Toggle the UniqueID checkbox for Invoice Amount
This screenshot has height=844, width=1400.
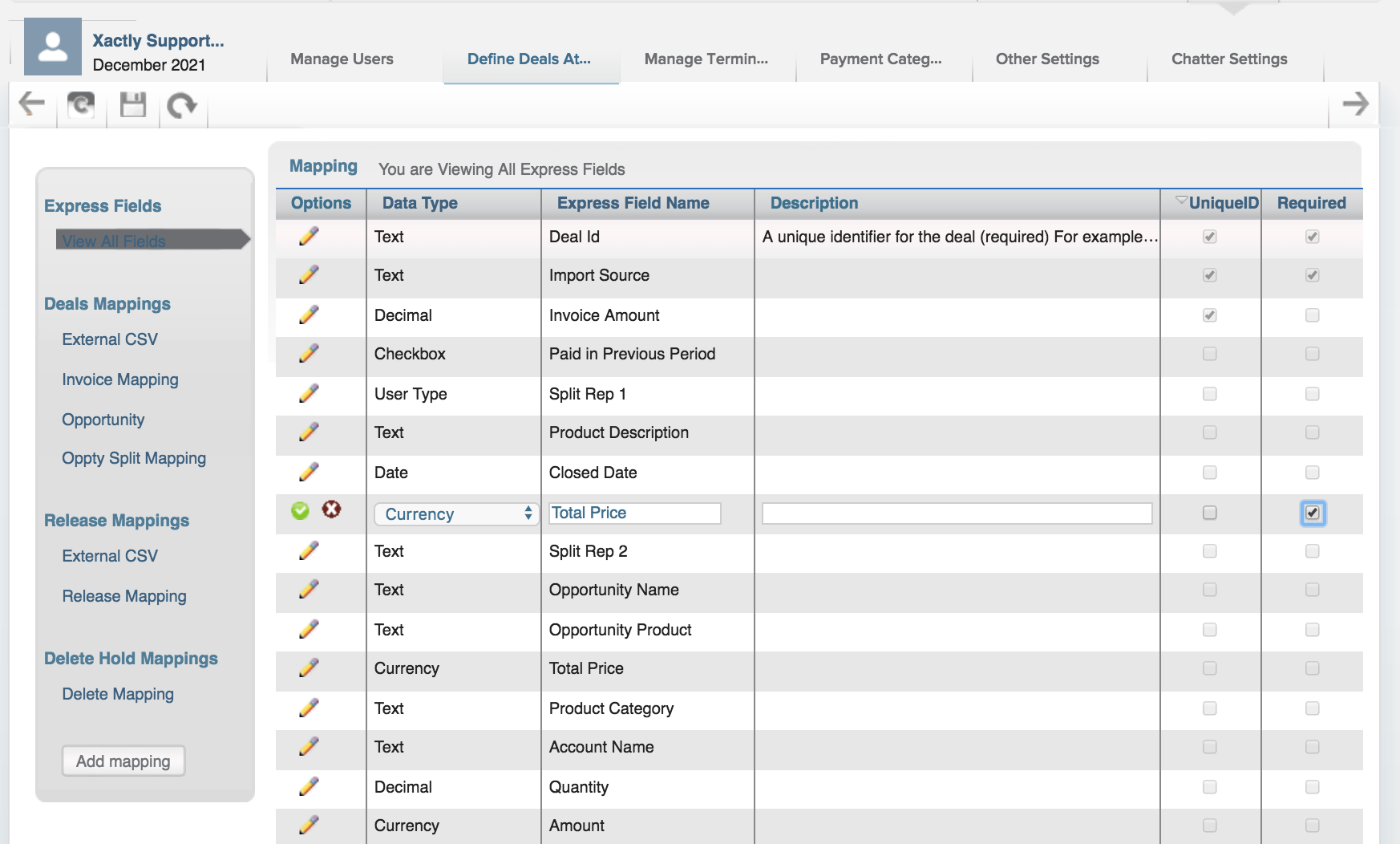click(x=1210, y=315)
